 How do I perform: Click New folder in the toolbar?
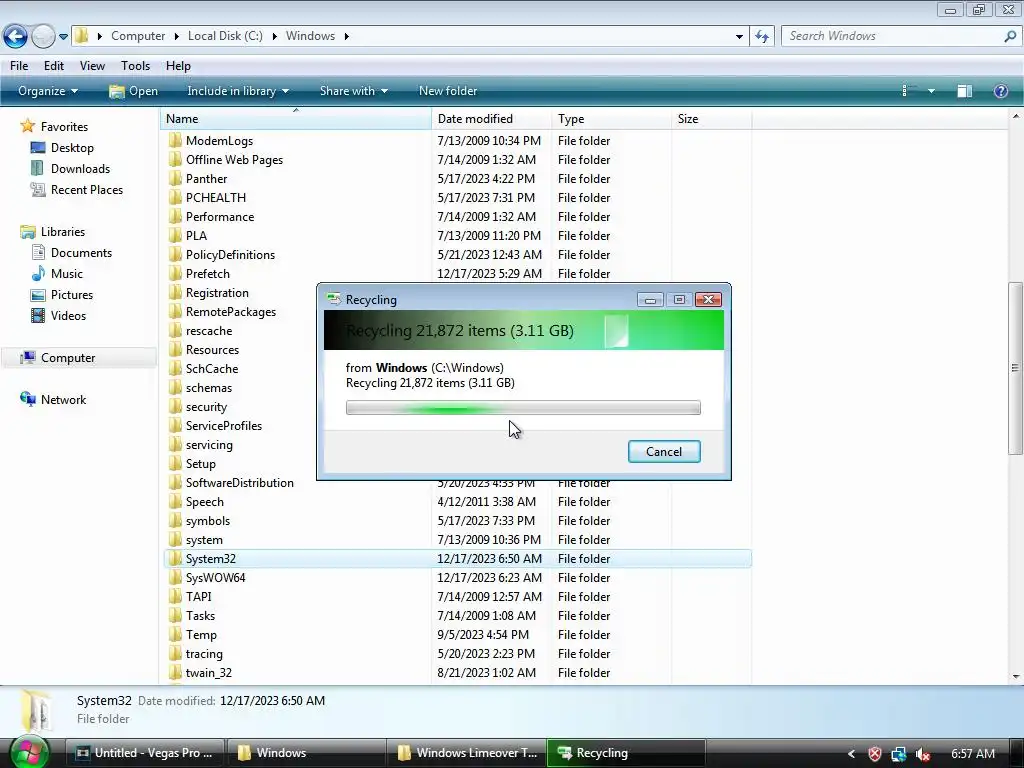point(448,91)
